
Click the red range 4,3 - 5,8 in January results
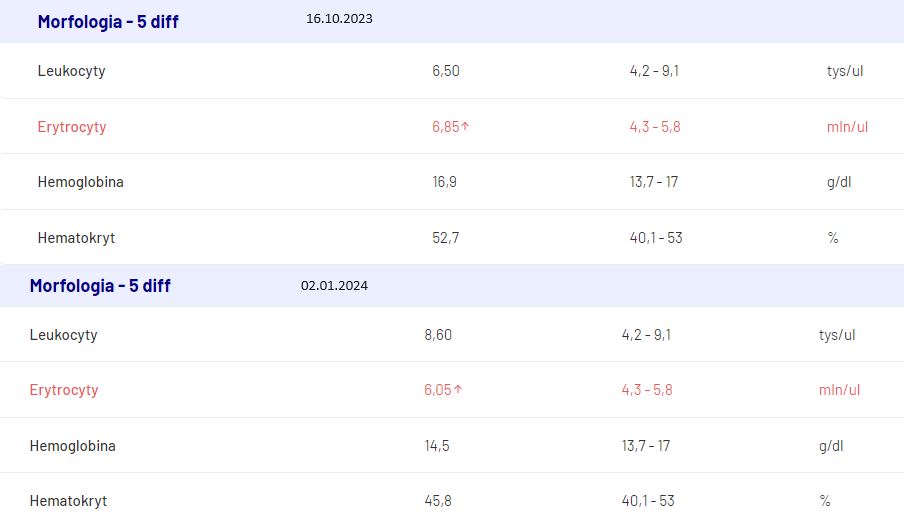click(647, 390)
